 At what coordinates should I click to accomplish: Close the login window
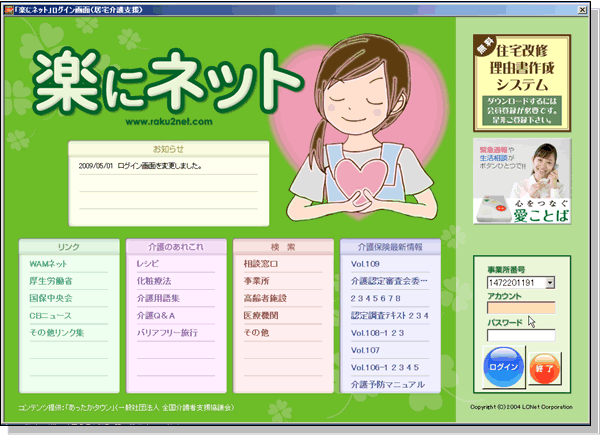click(582, 10)
